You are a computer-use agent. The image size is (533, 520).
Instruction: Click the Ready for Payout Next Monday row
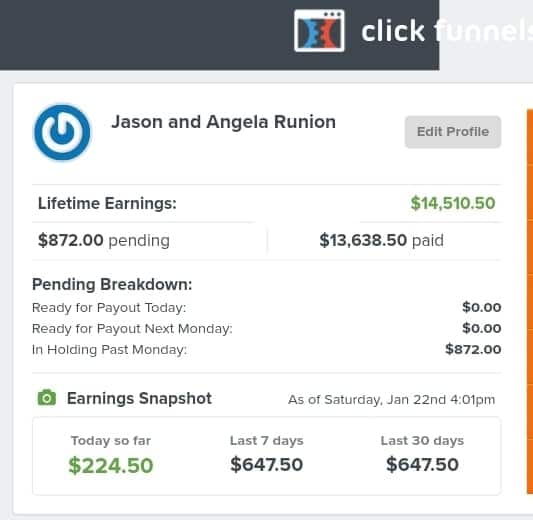pyautogui.click(x=266, y=329)
